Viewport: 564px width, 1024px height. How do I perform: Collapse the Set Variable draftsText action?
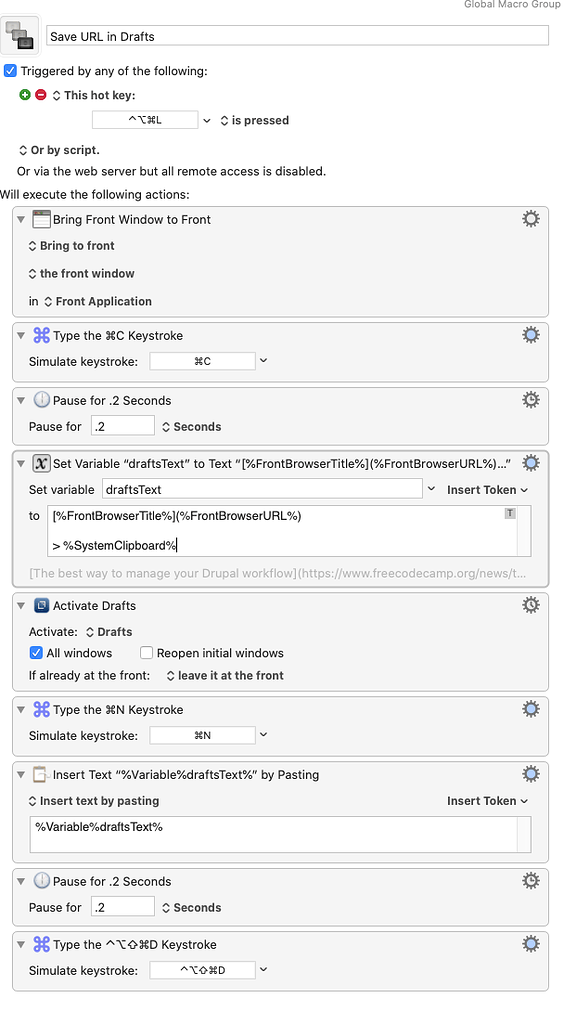[21, 464]
